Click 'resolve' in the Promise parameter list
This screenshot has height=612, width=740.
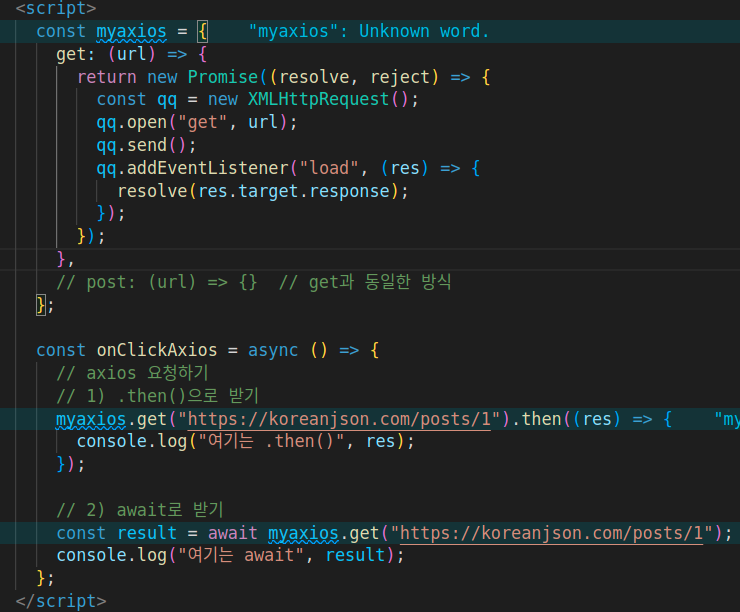point(314,77)
